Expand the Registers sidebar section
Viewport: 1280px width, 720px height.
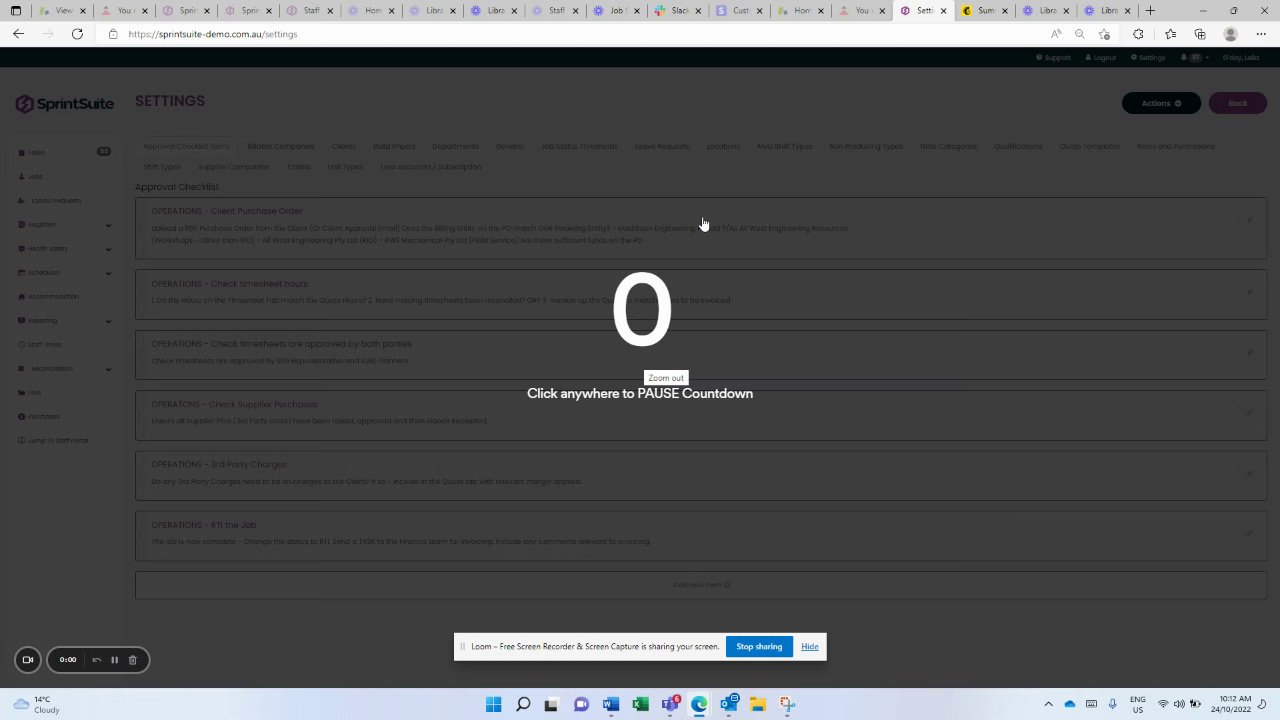(x=65, y=225)
